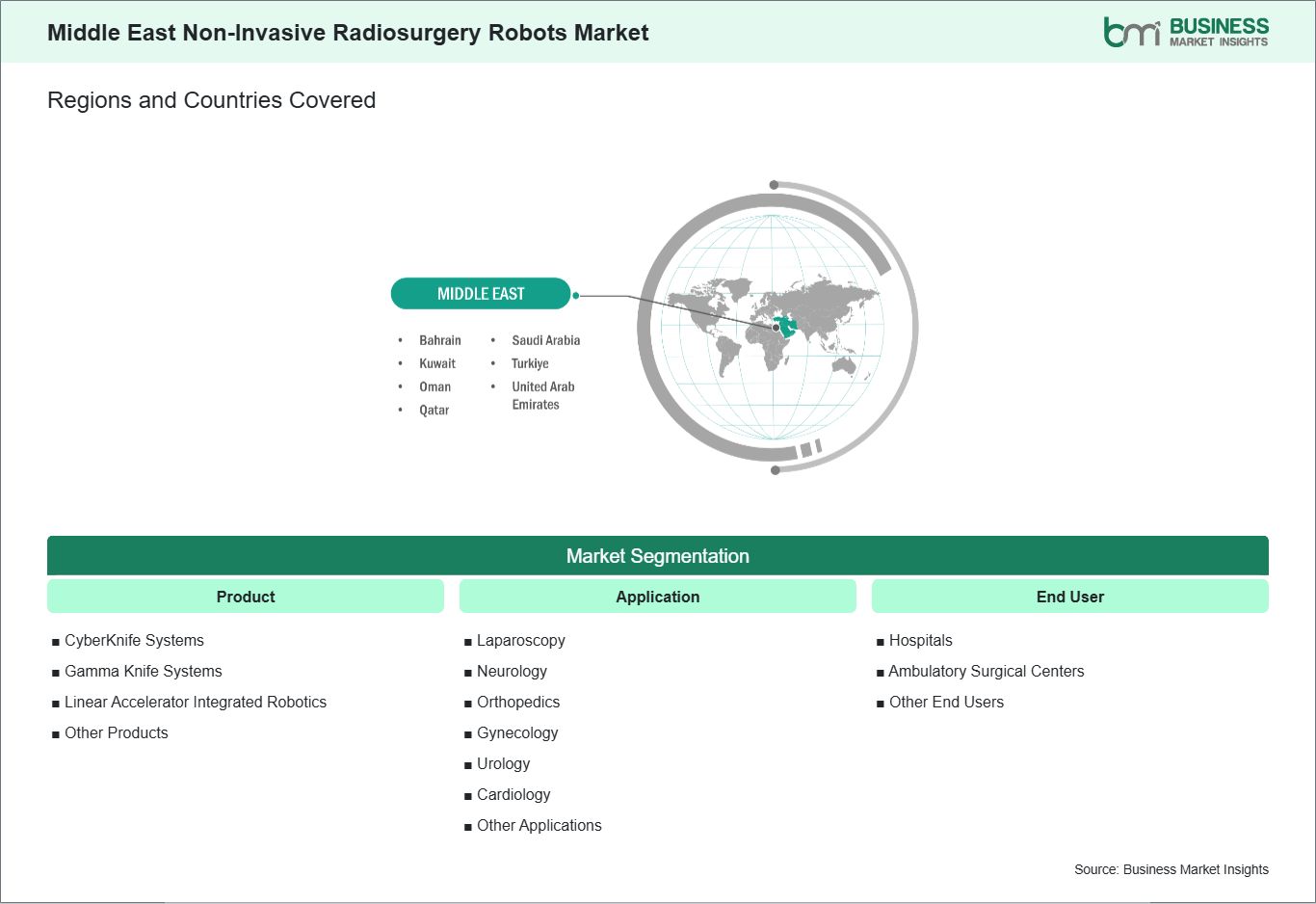Click the 'Saudi Arabia' country entry

[546, 340]
